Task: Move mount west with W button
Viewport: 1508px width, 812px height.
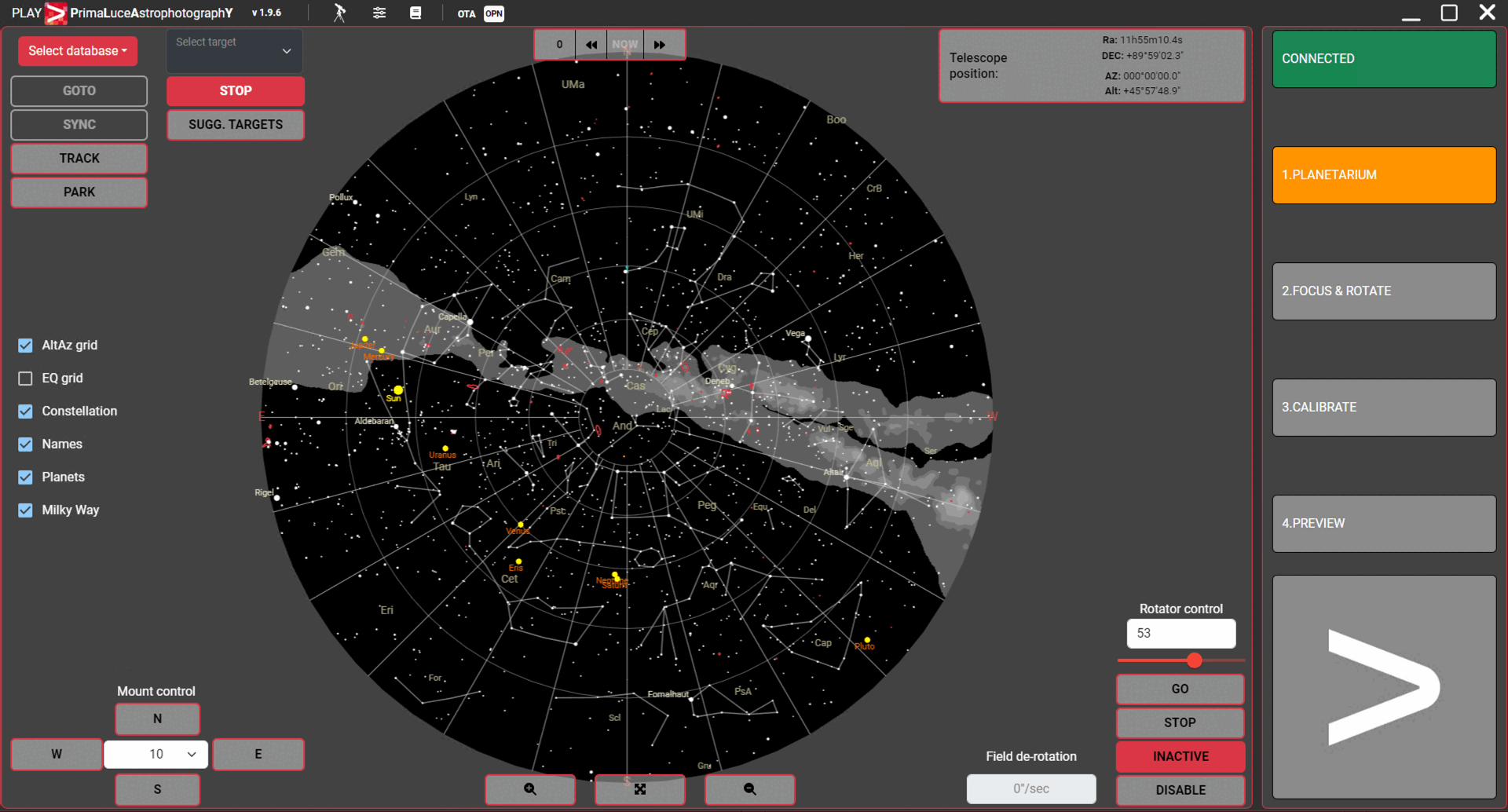Action: [57, 754]
